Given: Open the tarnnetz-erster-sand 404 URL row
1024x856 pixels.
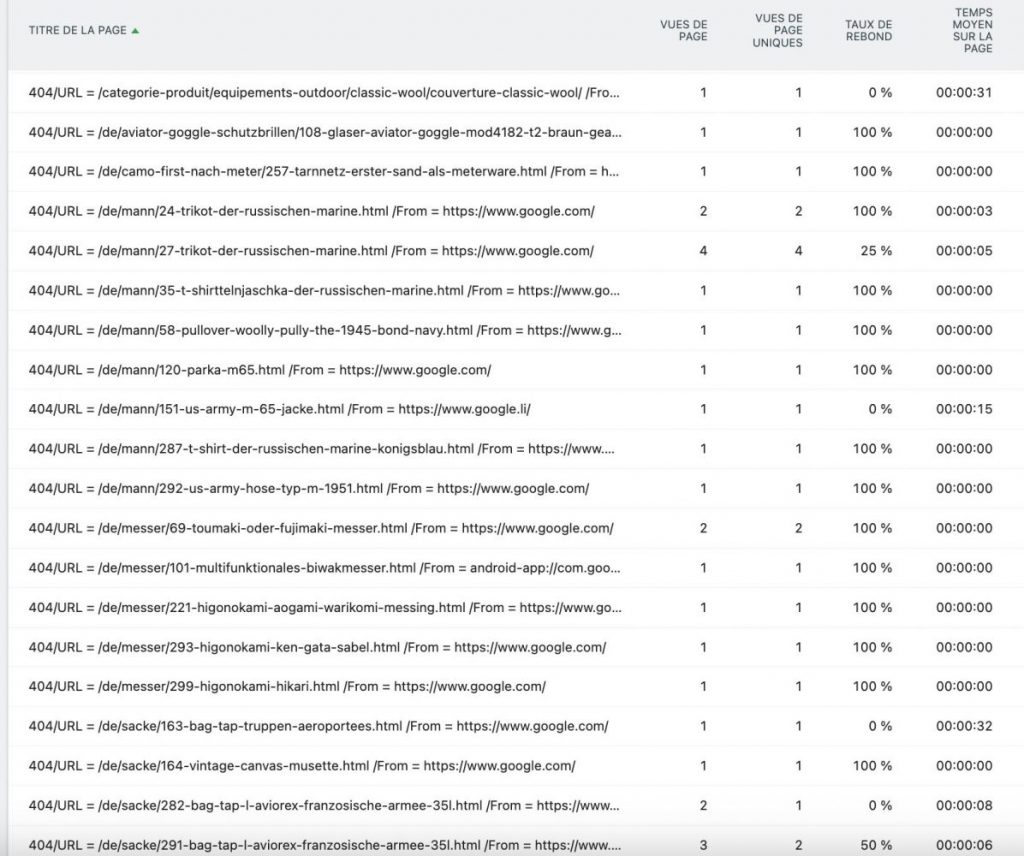Looking at the screenshot, I should coord(324,171).
